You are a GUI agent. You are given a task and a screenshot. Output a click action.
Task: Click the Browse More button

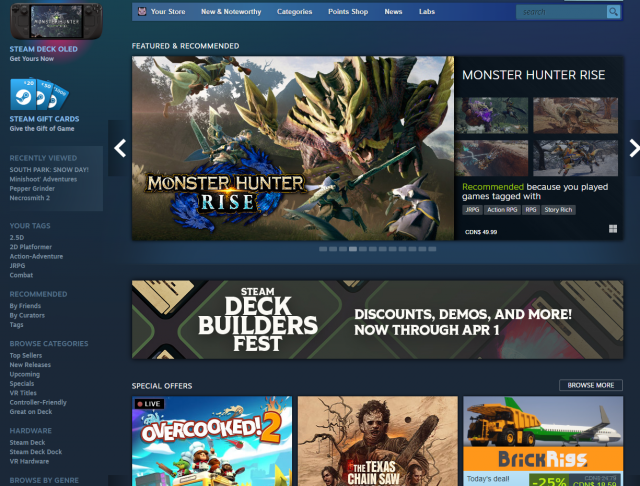(590, 385)
